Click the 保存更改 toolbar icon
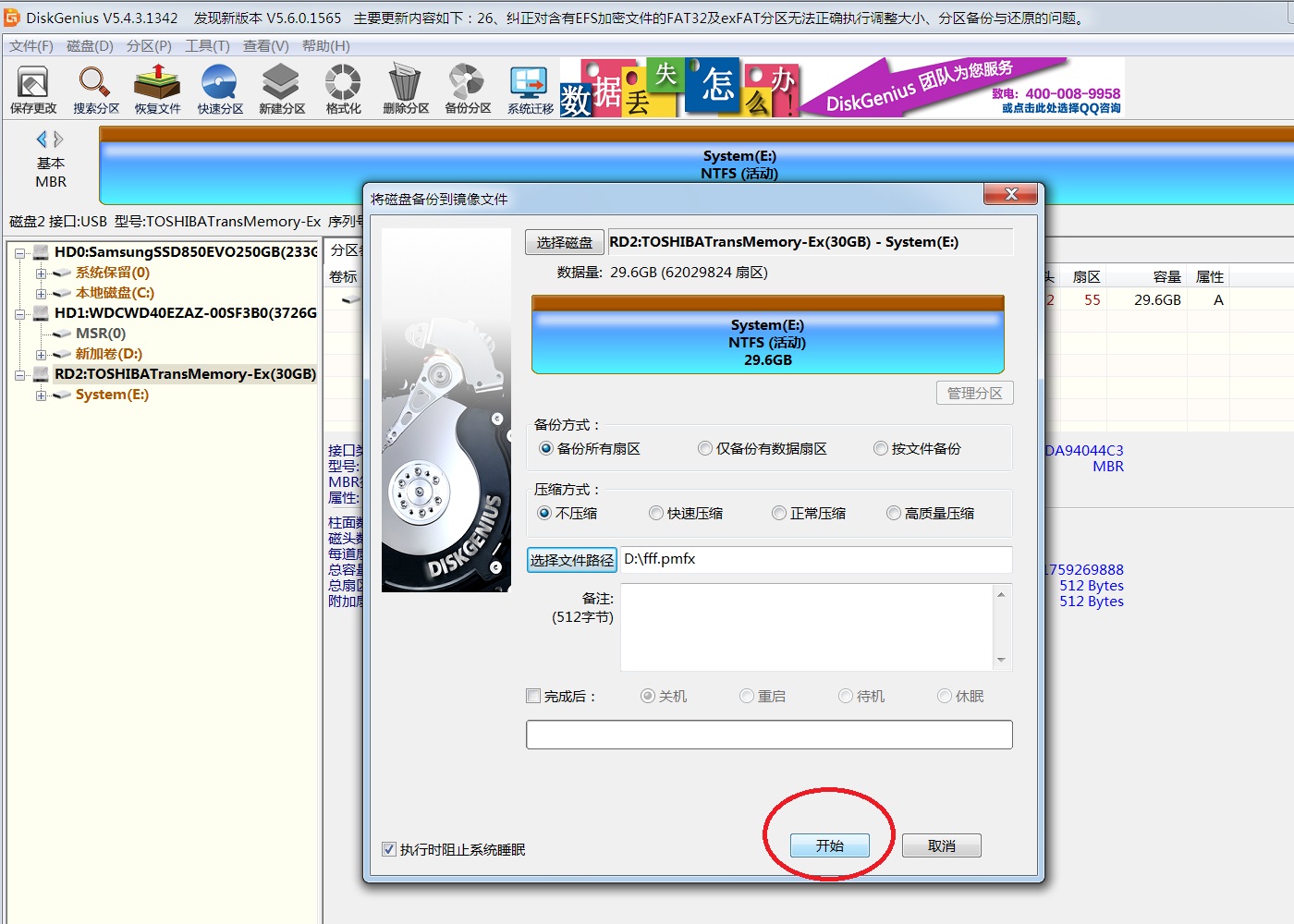The height and width of the screenshot is (924, 1294). click(33, 90)
